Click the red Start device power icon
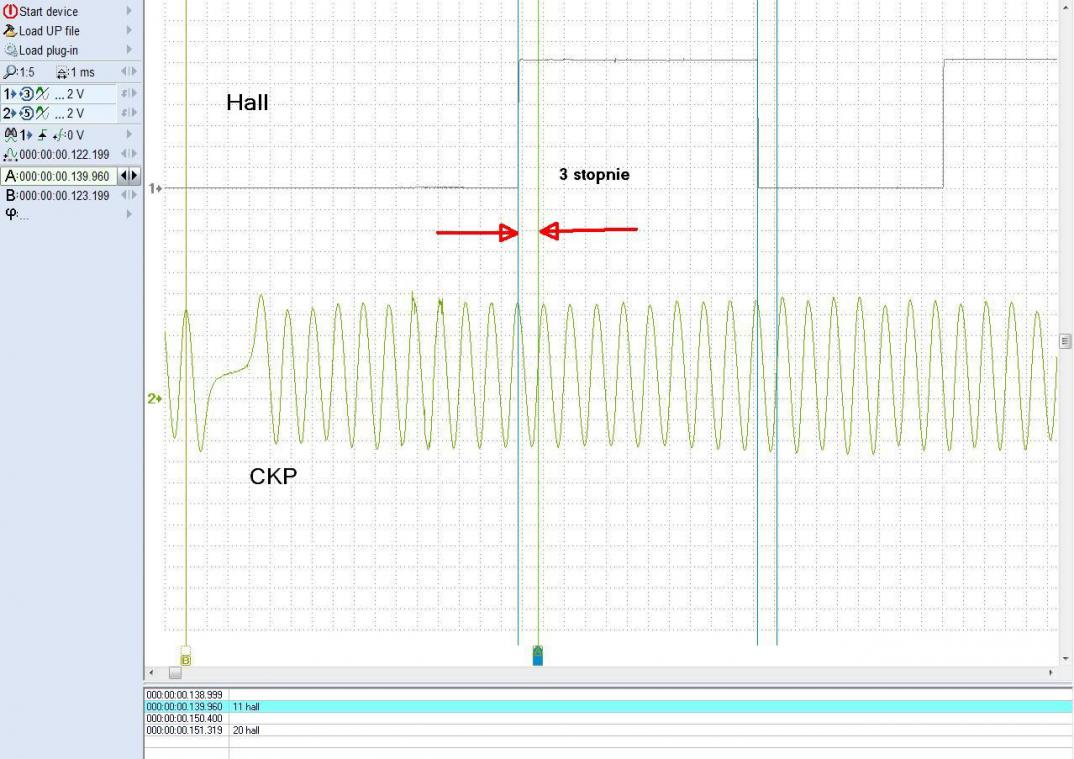 click(10, 11)
